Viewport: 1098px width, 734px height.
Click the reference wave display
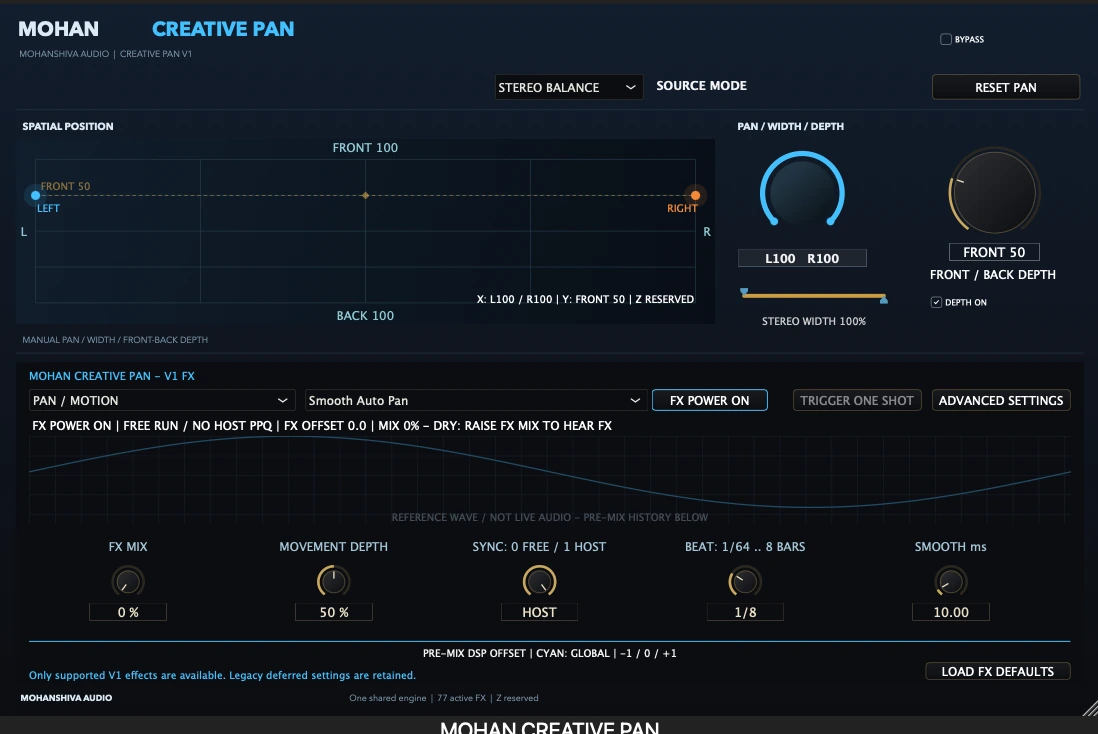pyautogui.click(x=550, y=480)
